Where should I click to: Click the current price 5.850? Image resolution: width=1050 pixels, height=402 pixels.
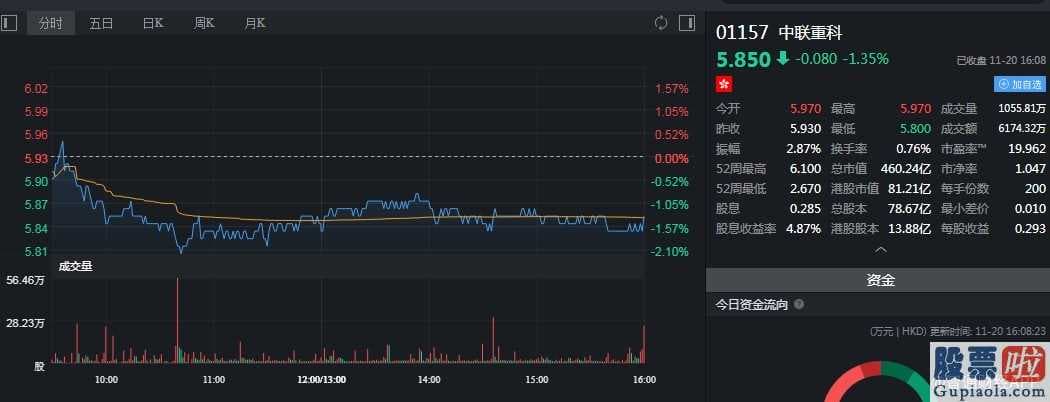coord(743,59)
